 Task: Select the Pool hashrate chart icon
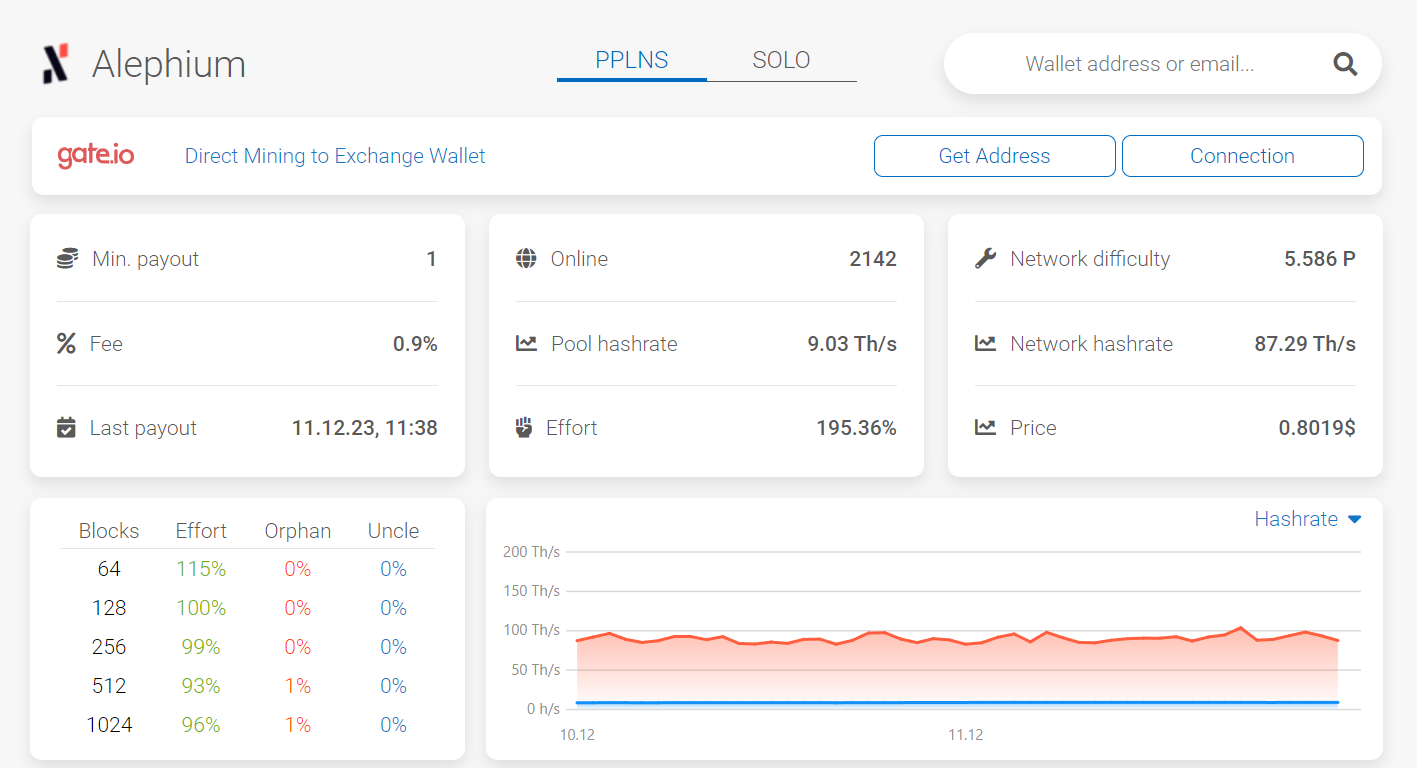point(525,343)
